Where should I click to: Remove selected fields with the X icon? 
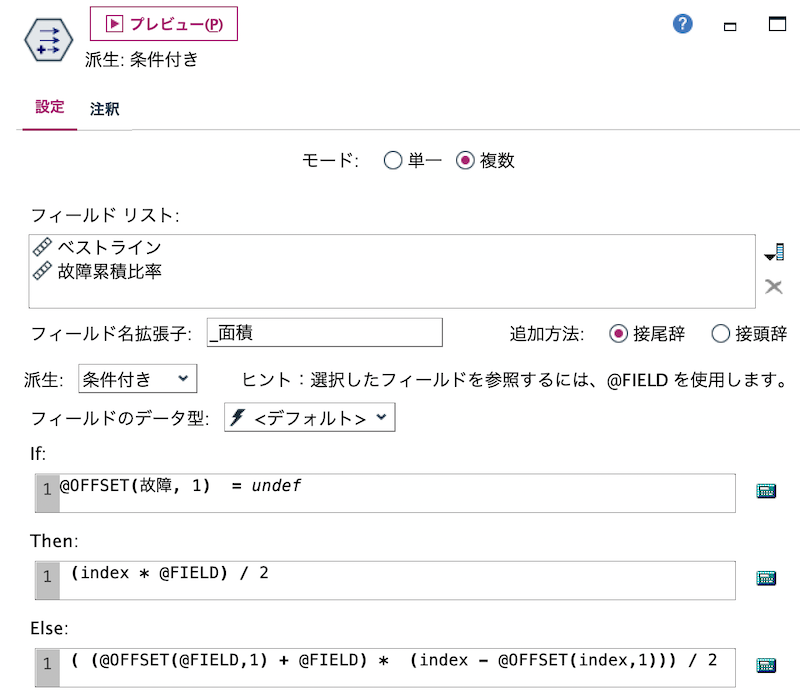772,287
